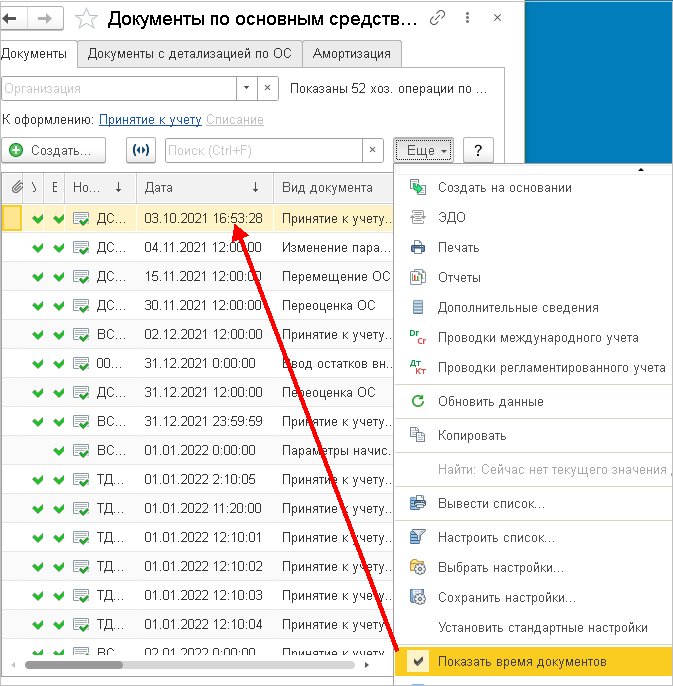The width and height of the screenshot is (673, 686).
Task: Click date cell 04.11.2021 12:00:00
Action: [203, 247]
